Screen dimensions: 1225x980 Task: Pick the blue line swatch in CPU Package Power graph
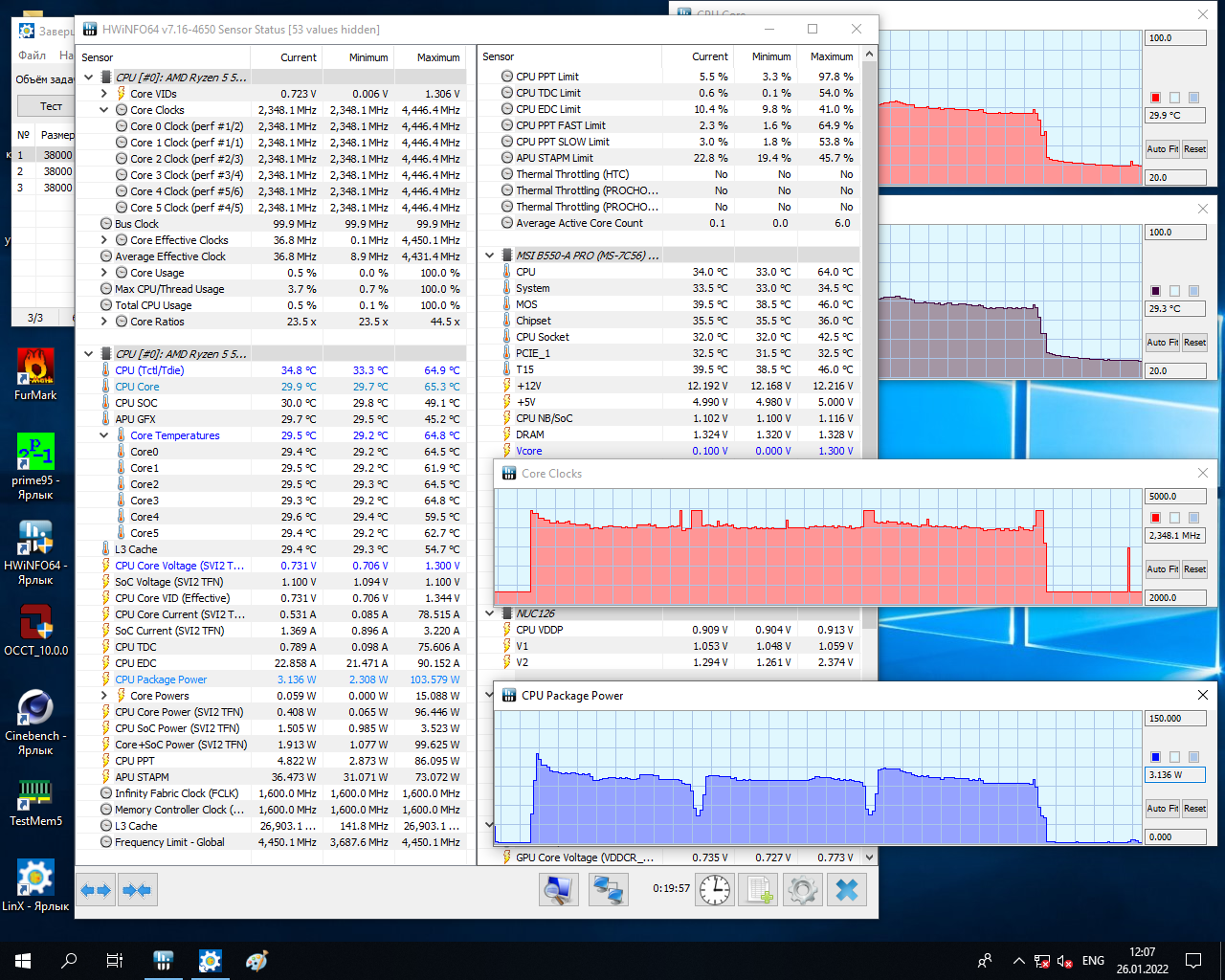pos(1155,757)
